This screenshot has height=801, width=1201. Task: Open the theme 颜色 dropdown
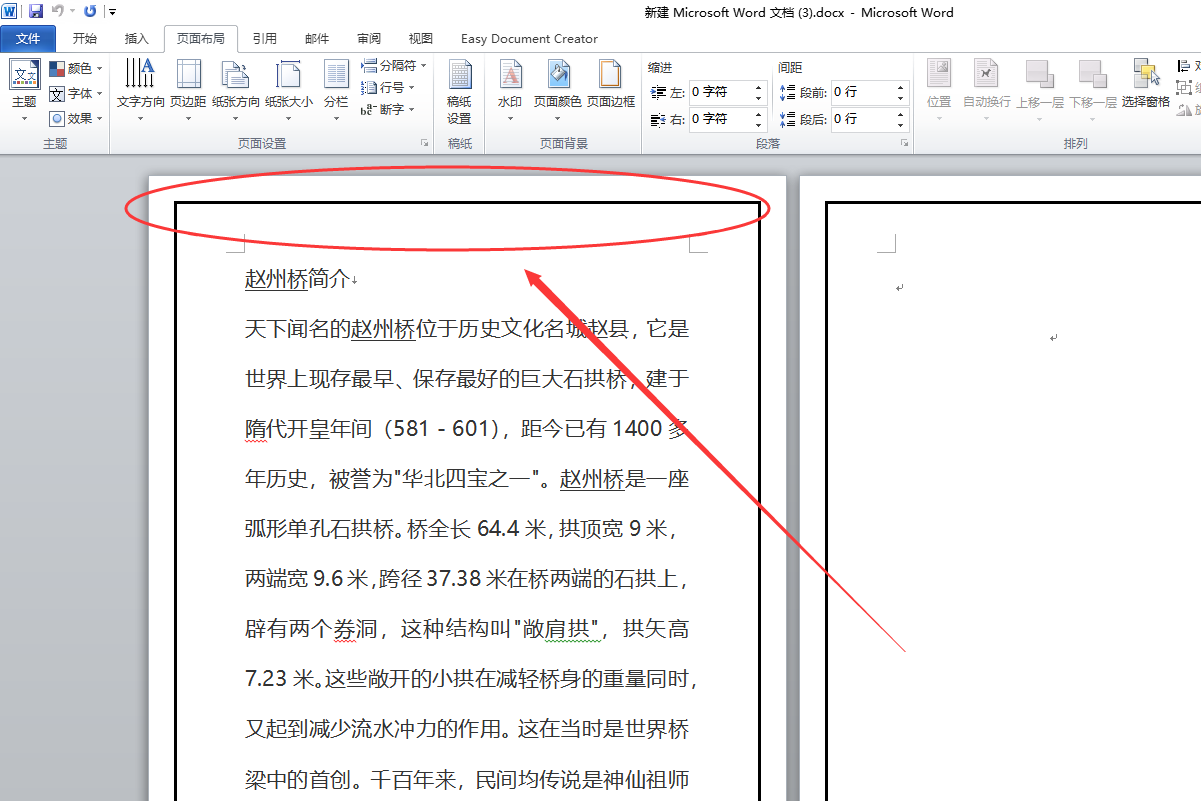pyautogui.click(x=76, y=68)
